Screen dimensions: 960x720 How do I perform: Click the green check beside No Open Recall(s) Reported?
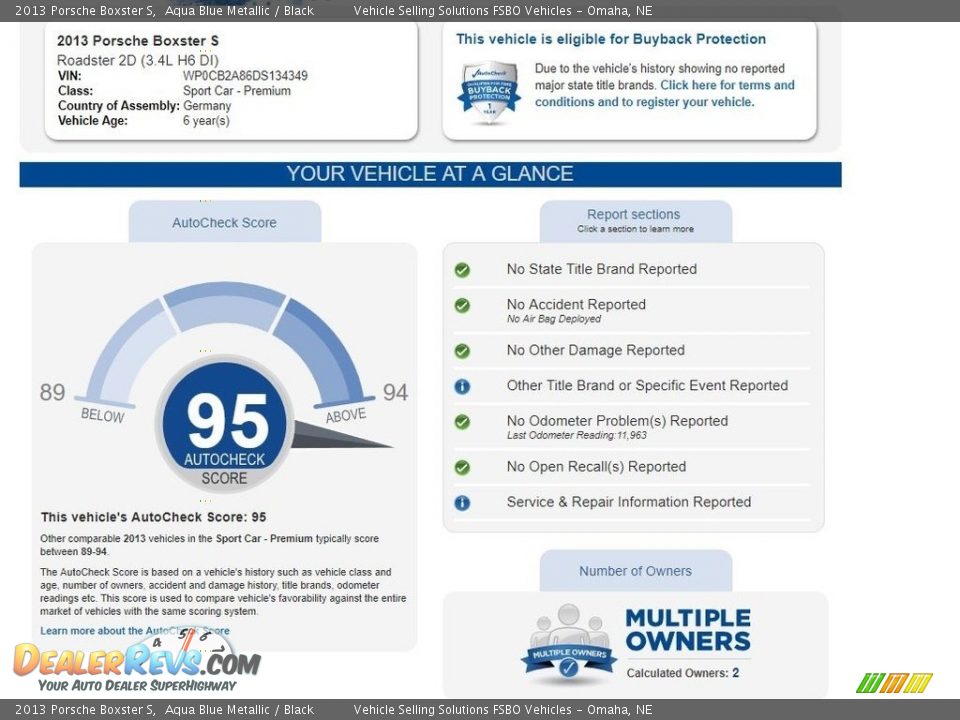tap(462, 467)
